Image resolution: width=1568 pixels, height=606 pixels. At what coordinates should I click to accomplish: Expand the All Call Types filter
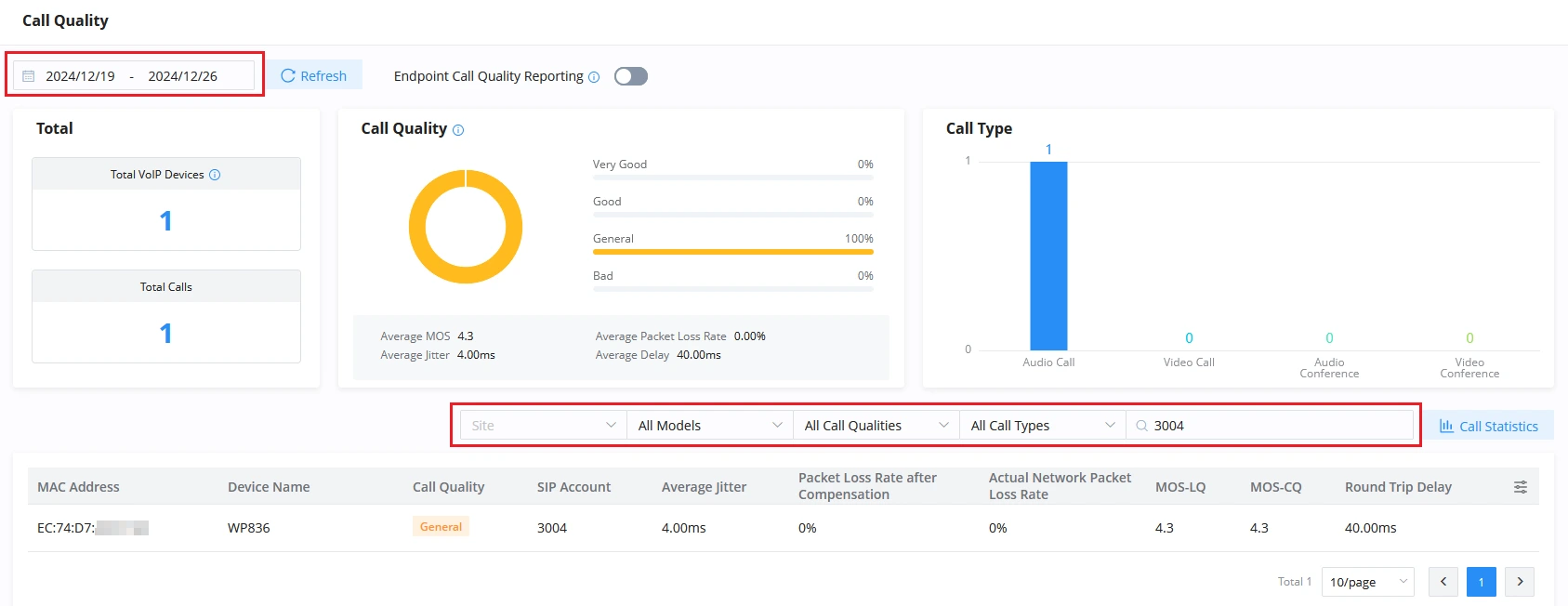[1043, 426]
